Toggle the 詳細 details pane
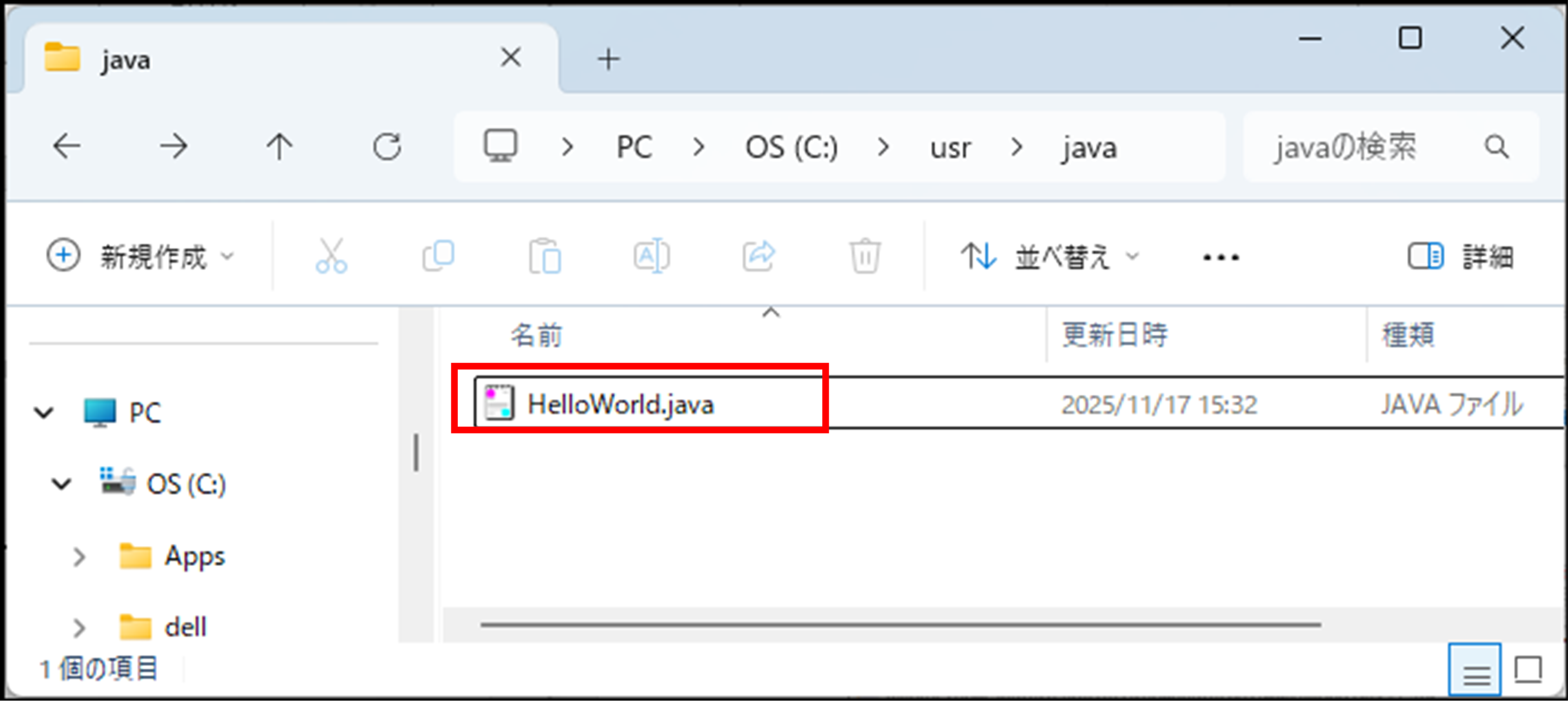This screenshot has height=702, width=1568. [1460, 256]
